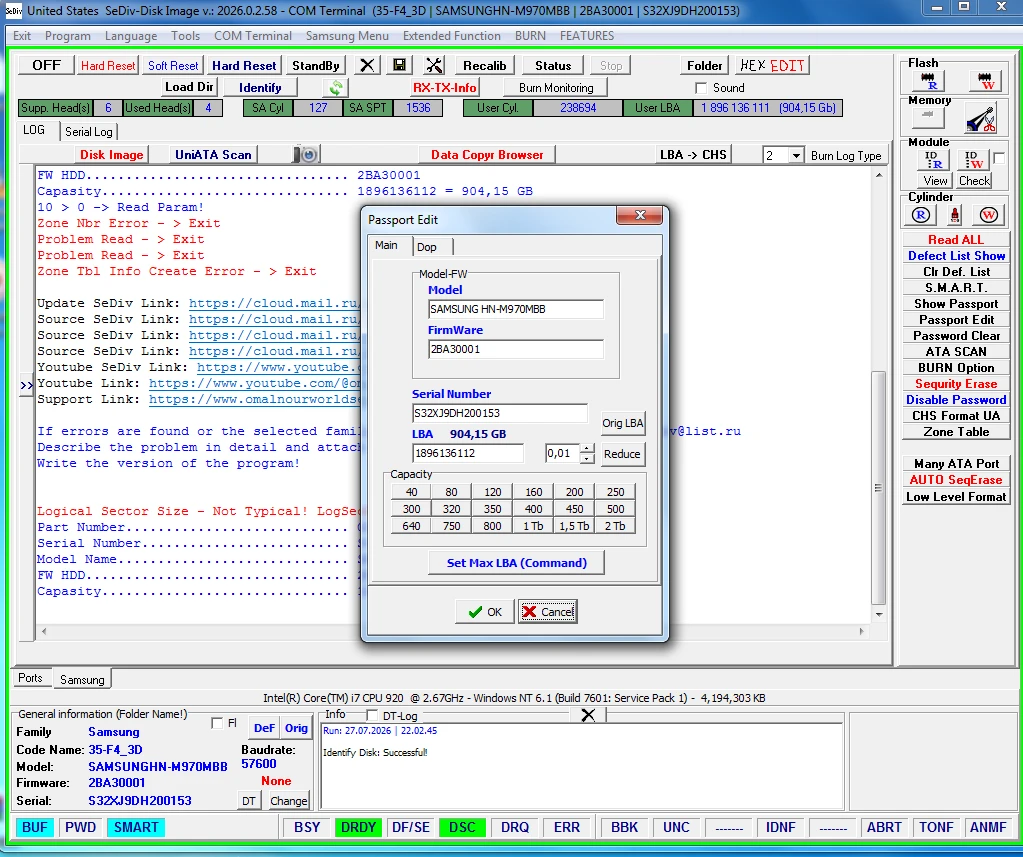Viewport: 1023px width, 857px height.
Task: Click the Cylinder read R icon
Action: click(x=921, y=215)
